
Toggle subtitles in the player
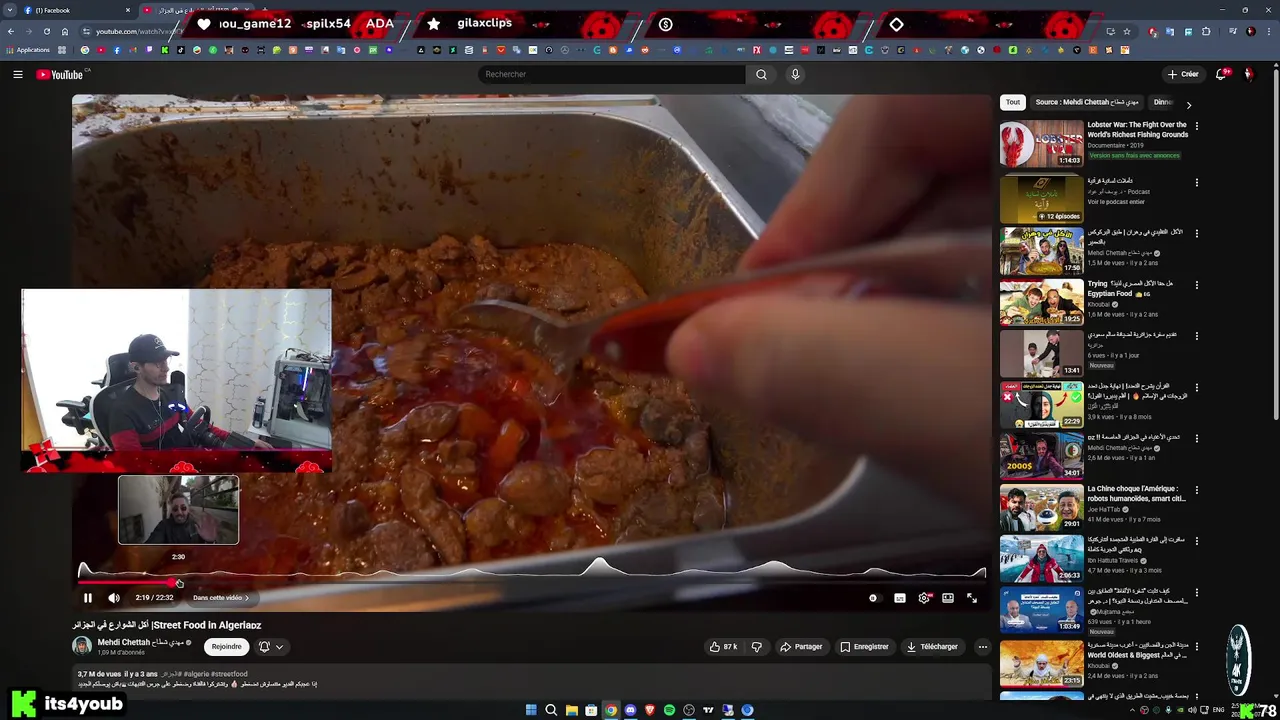tap(900, 598)
